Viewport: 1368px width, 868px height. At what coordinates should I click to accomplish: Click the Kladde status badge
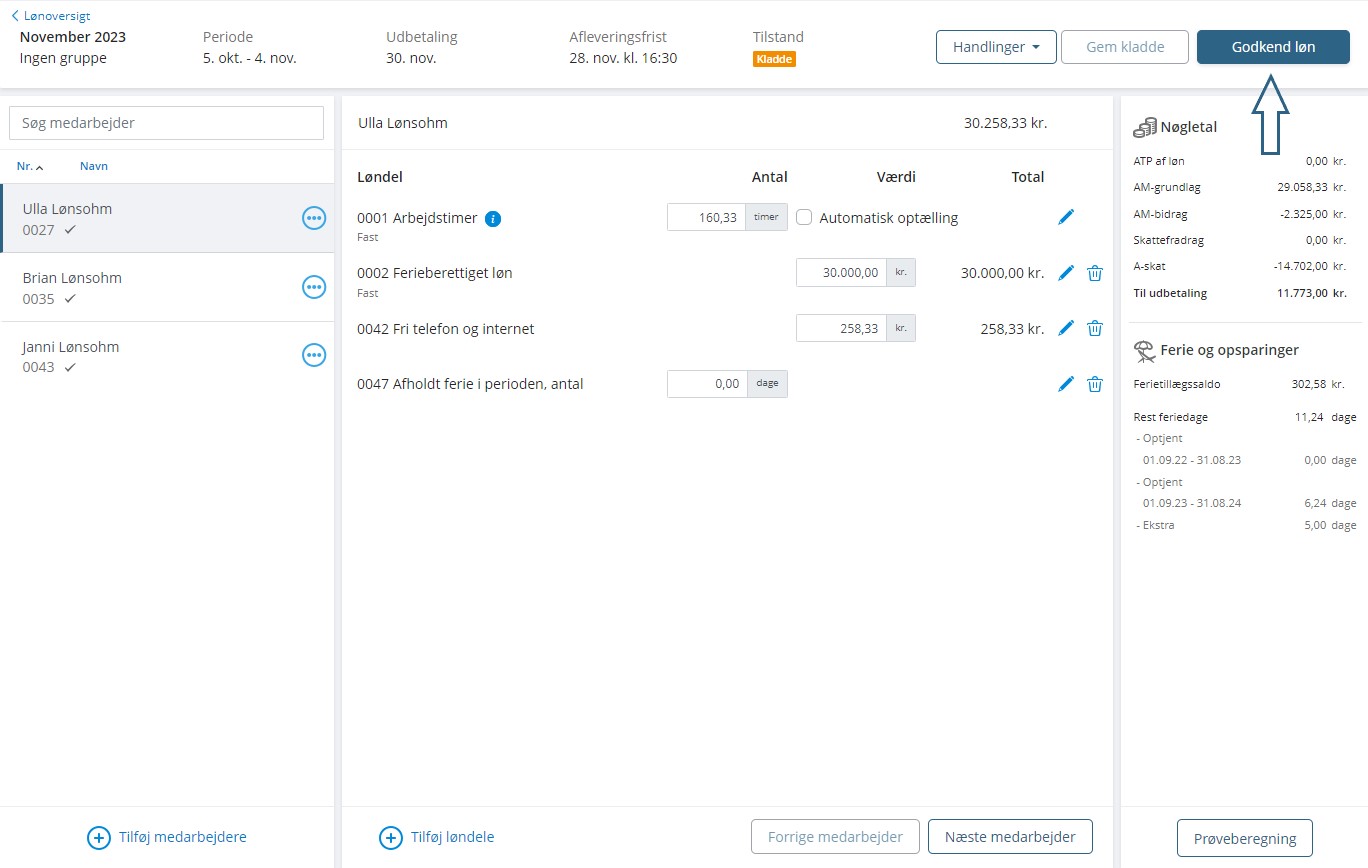[x=774, y=59]
